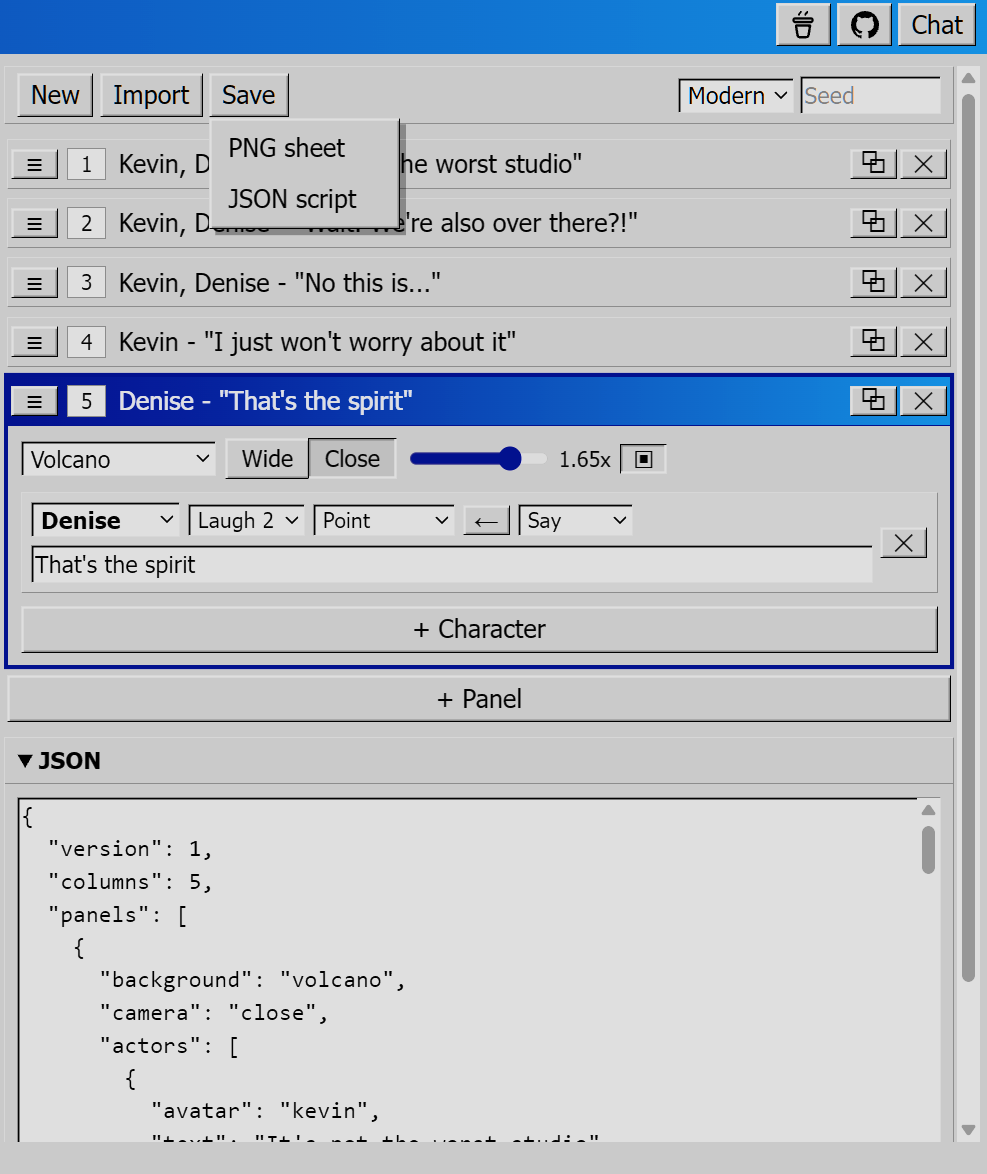Add a character with + Character
The image size is (987, 1174).
[x=479, y=629]
